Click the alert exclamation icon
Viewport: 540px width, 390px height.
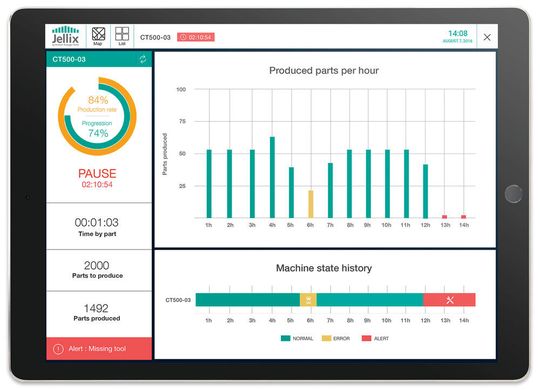pos(58,349)
